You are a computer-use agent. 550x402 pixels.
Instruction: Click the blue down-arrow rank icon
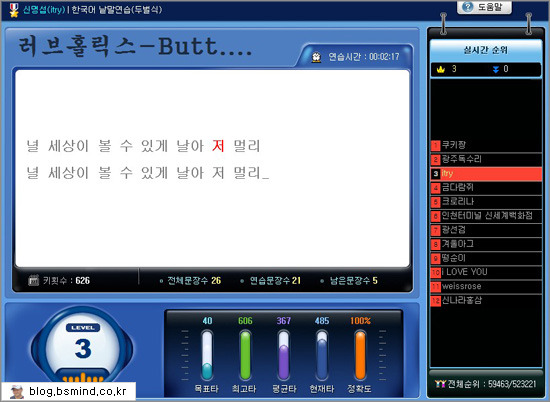point(496,69)
